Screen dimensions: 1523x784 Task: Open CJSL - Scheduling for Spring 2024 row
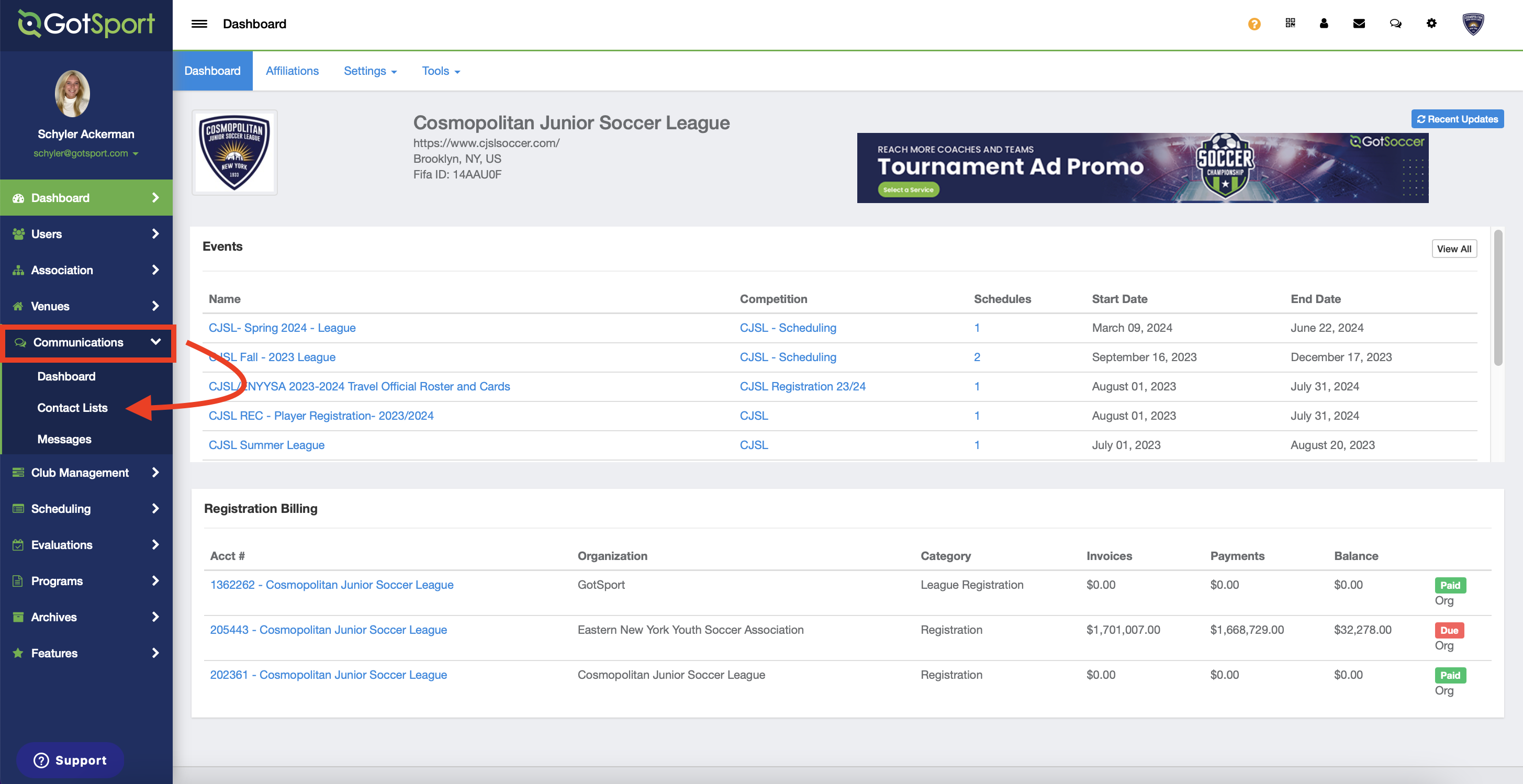[x=788, y=328]
